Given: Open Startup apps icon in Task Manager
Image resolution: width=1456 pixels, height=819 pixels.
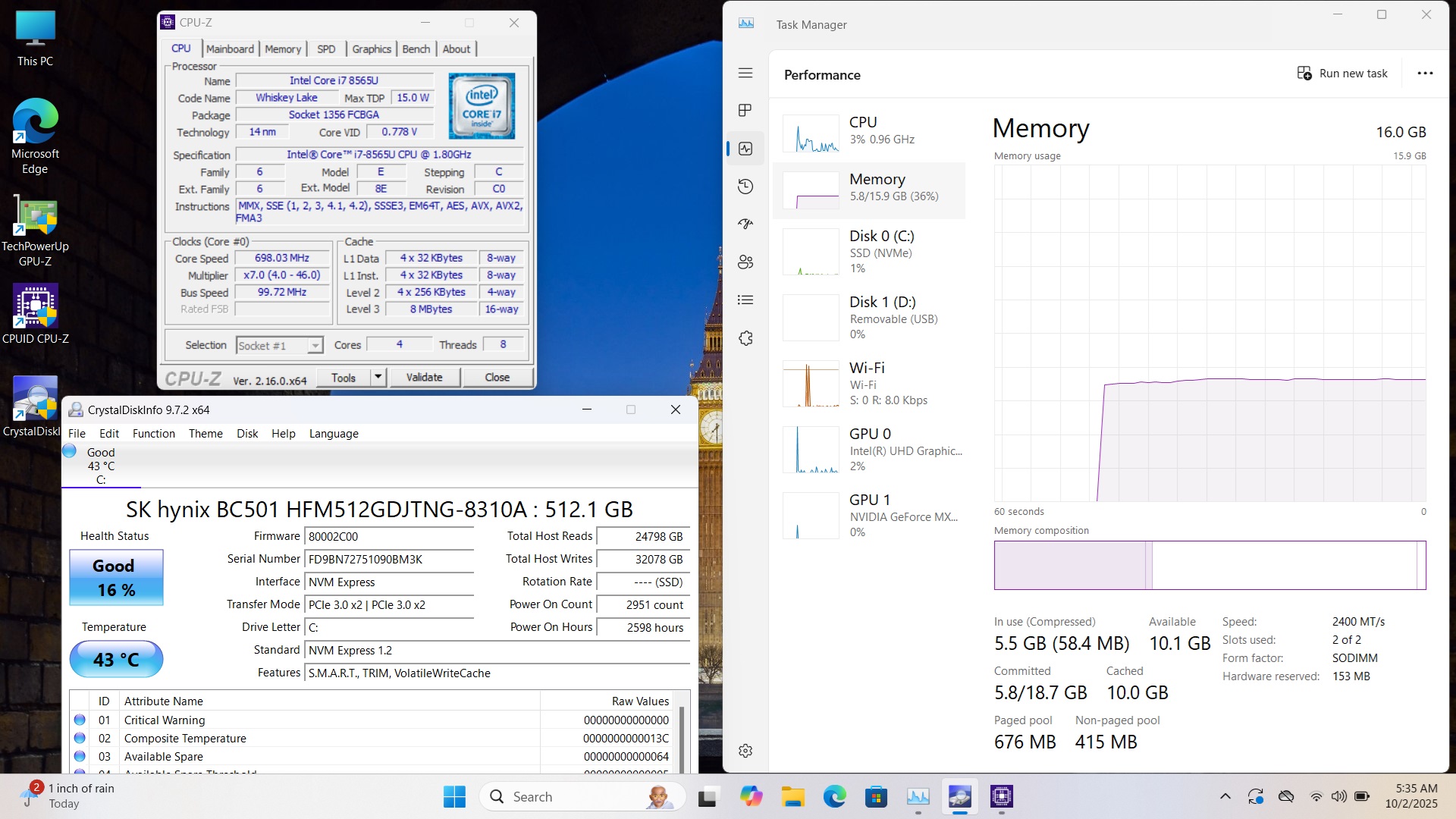Looking at the screenshot, I should coord(745,224).
